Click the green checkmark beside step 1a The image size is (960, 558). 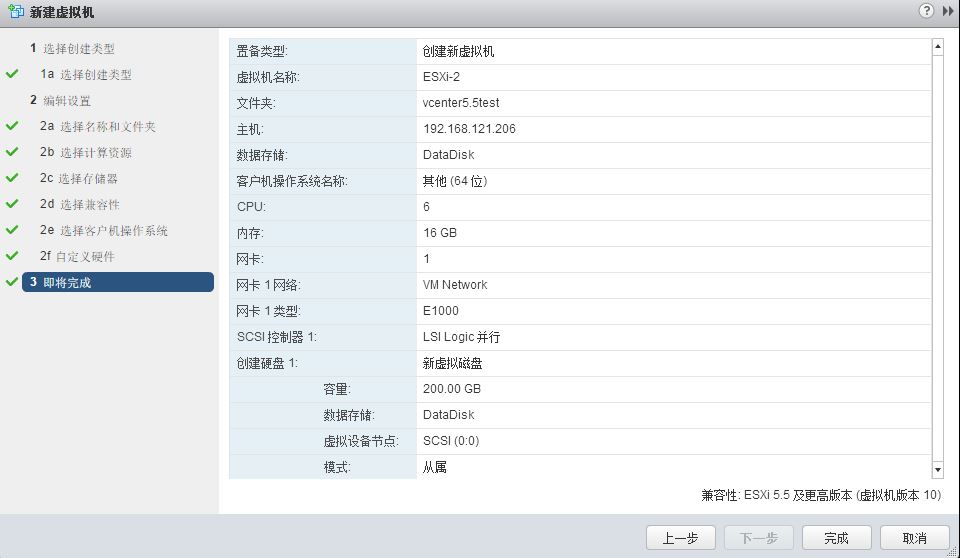point(12,74)
